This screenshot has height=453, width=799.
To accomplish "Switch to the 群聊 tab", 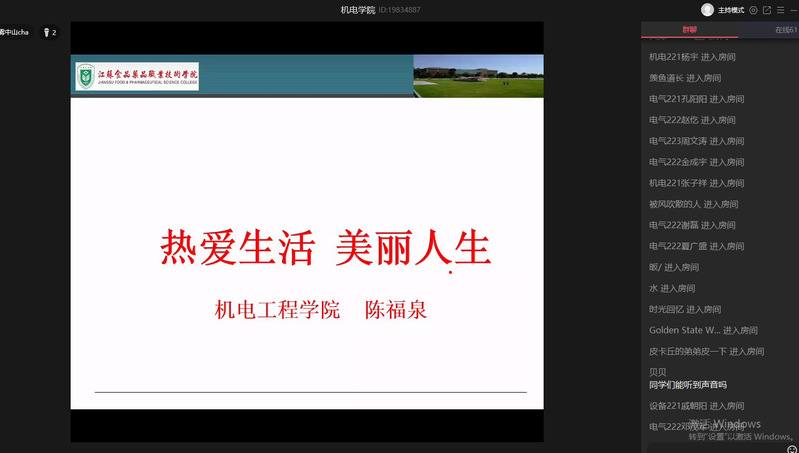I will tap(689, 30).
